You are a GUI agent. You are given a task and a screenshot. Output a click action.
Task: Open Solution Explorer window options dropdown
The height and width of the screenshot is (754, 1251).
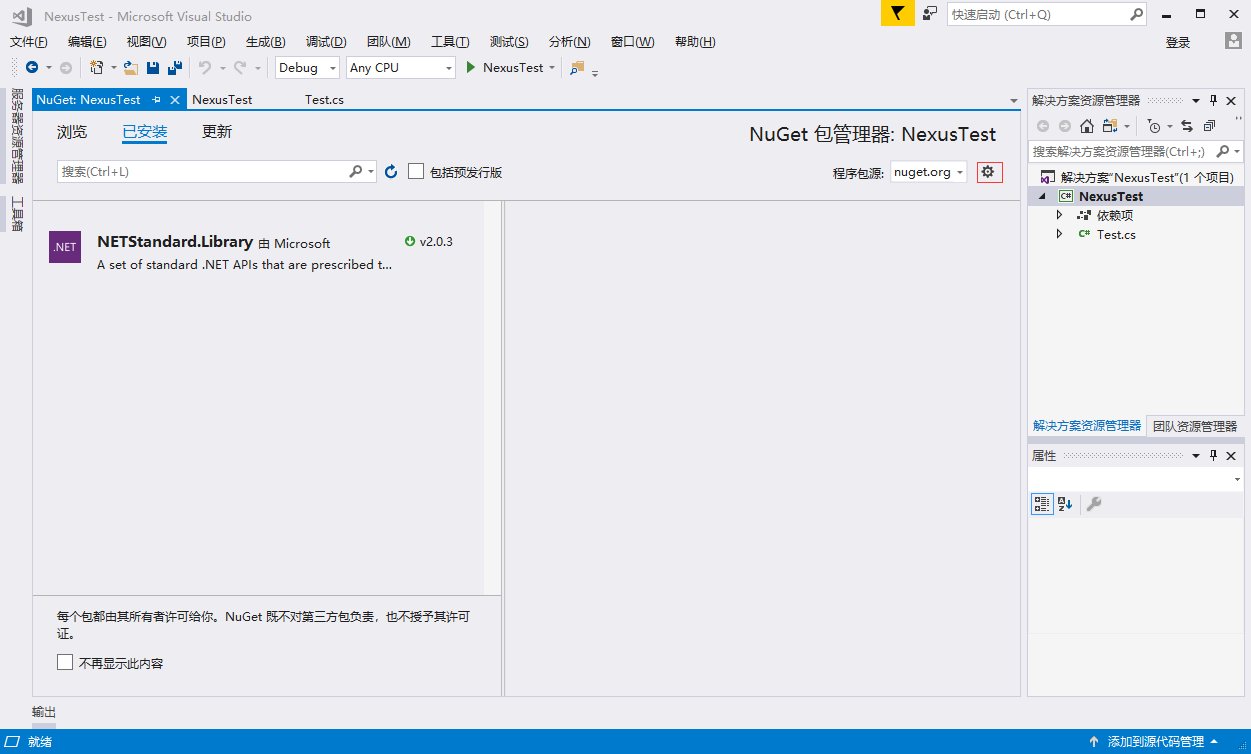[1195, 101]
